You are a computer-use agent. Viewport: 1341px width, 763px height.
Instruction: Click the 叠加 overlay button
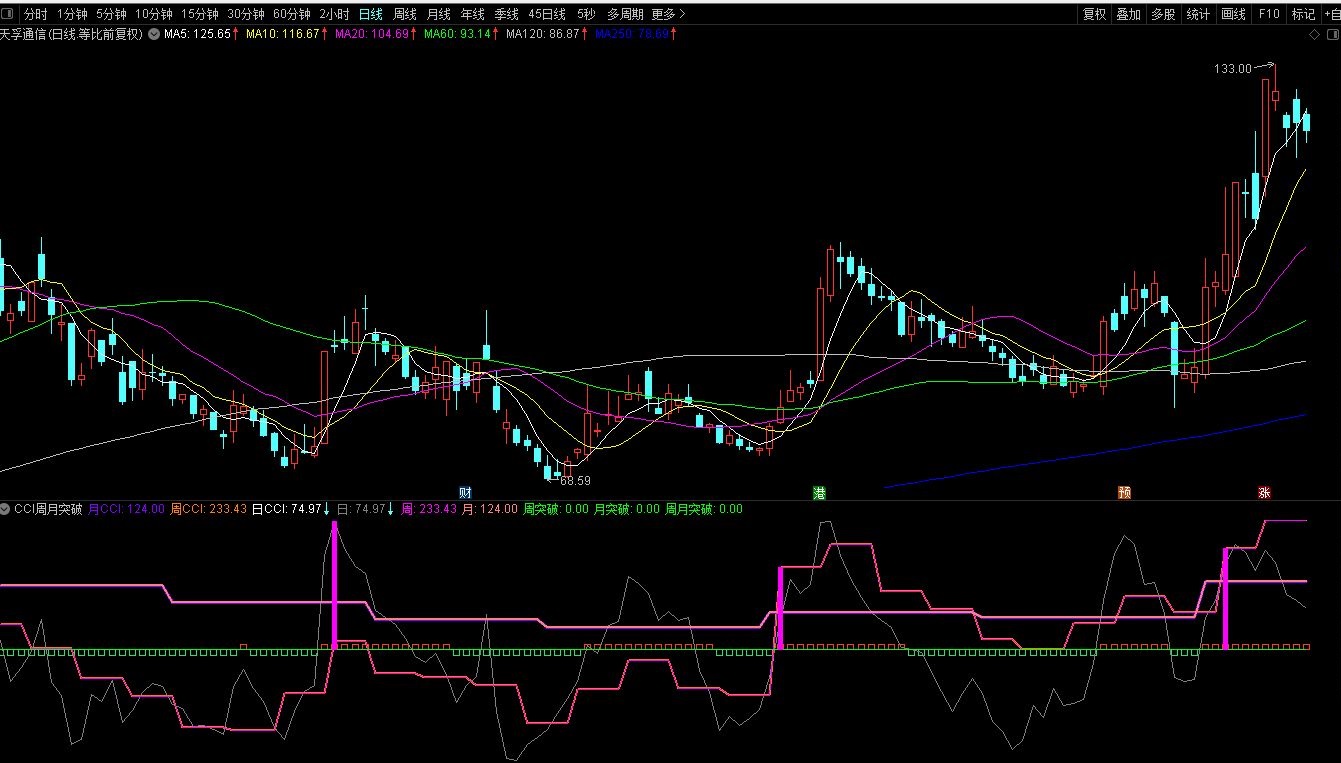1129,14
